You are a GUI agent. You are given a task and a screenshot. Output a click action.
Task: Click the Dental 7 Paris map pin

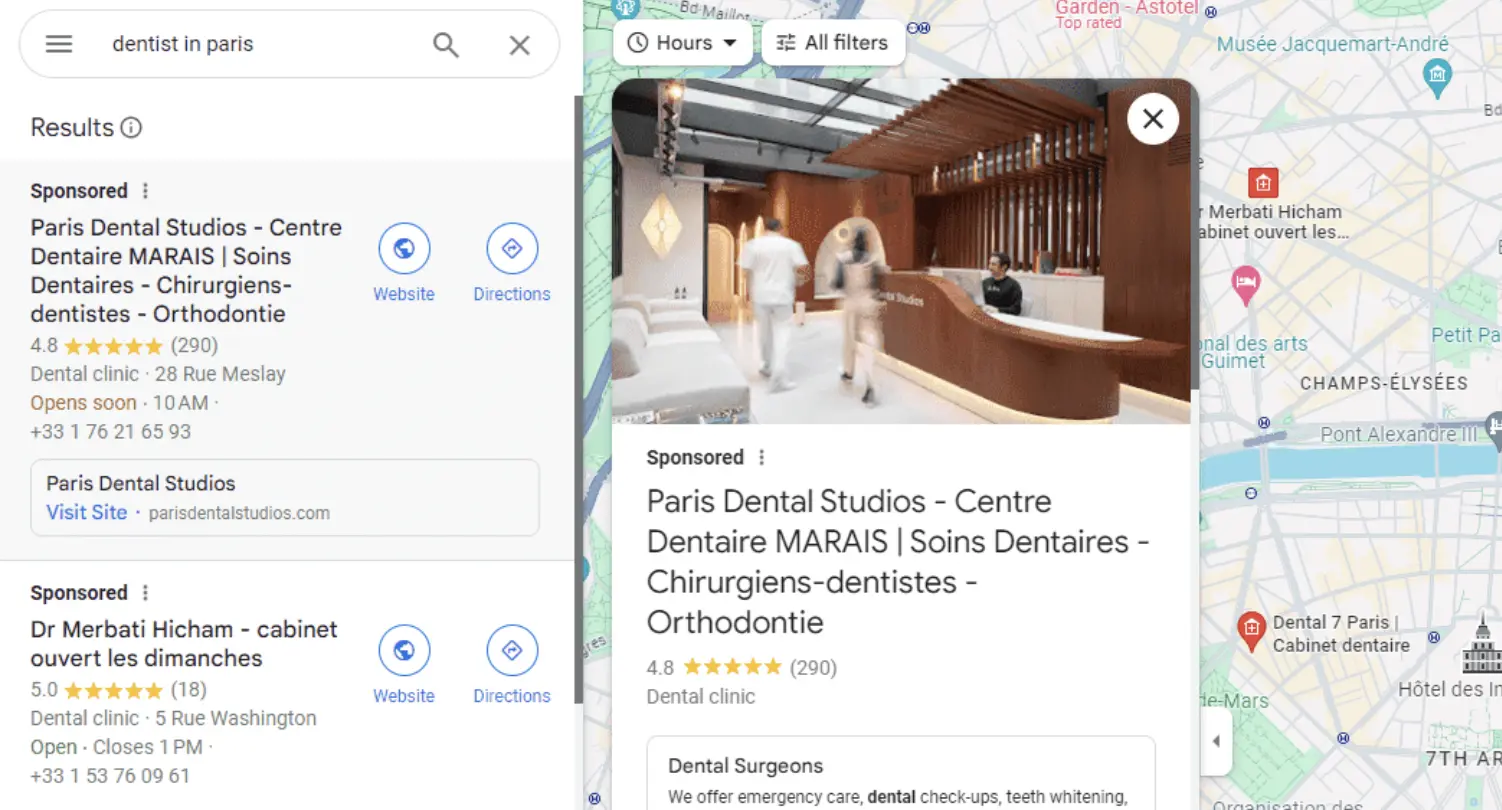(1251, 630)
